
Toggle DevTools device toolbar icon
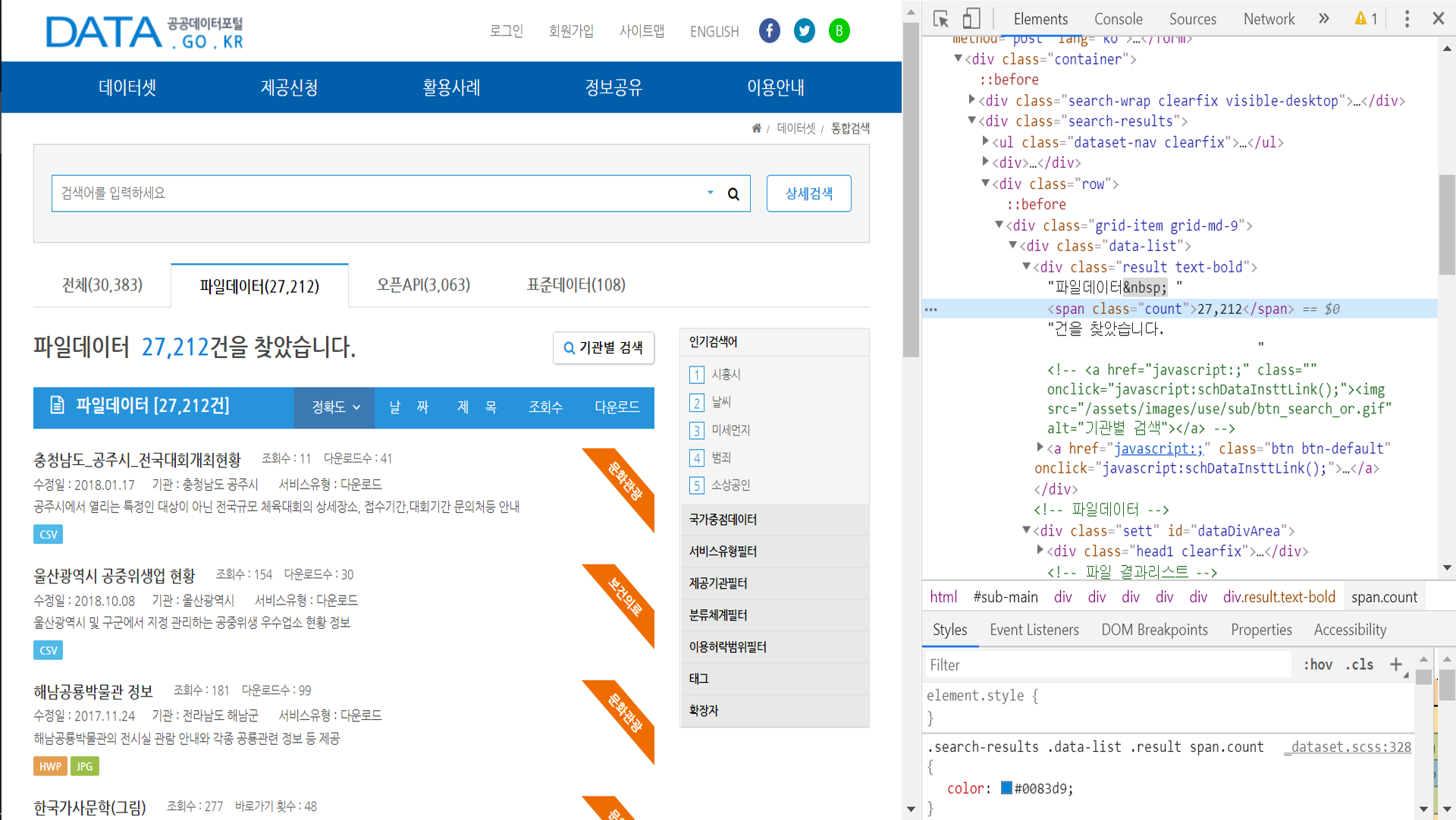point(971,19)
